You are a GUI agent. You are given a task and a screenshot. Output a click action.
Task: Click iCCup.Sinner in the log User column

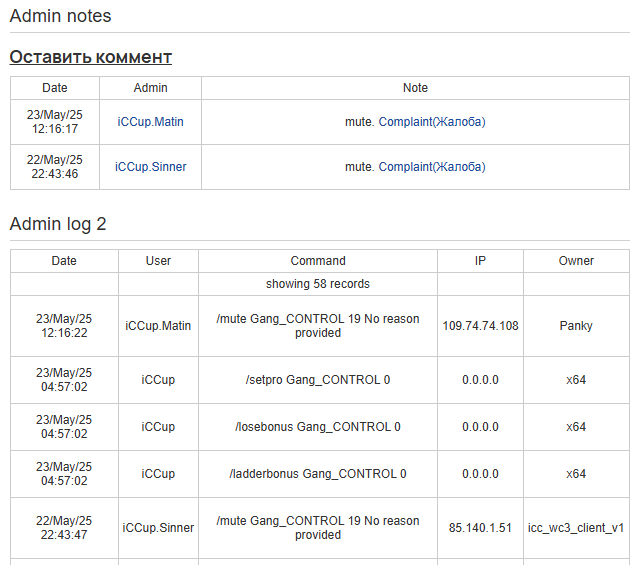click(x=158, y=528)
